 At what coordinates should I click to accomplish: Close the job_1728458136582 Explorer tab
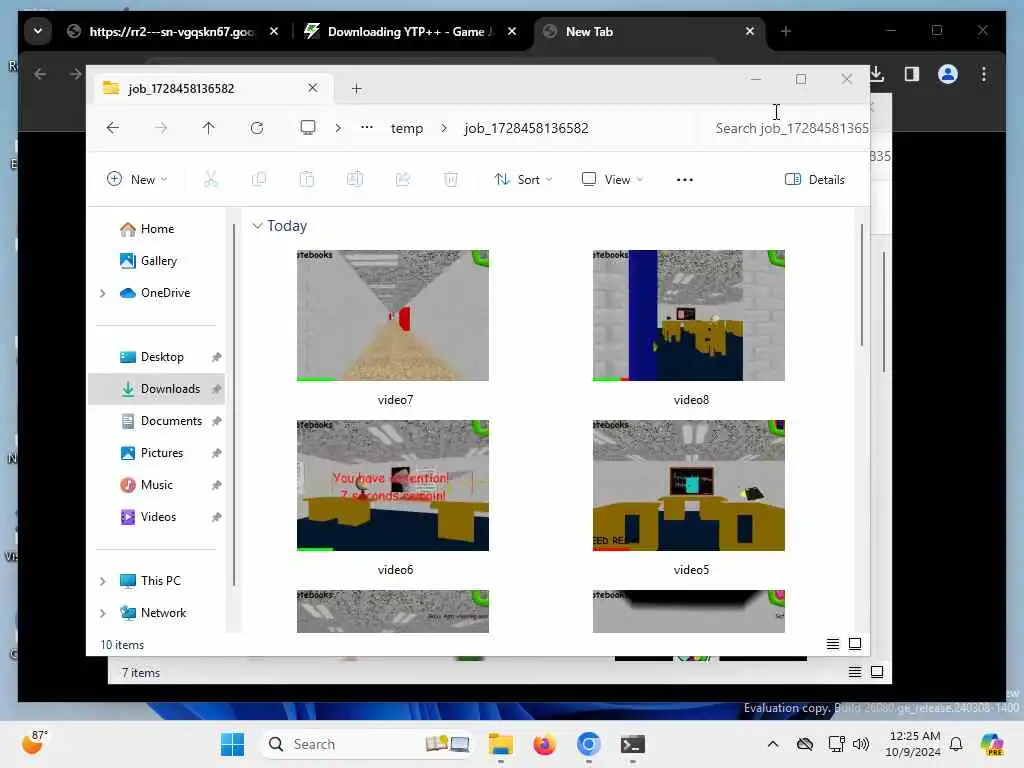(313, 88)
